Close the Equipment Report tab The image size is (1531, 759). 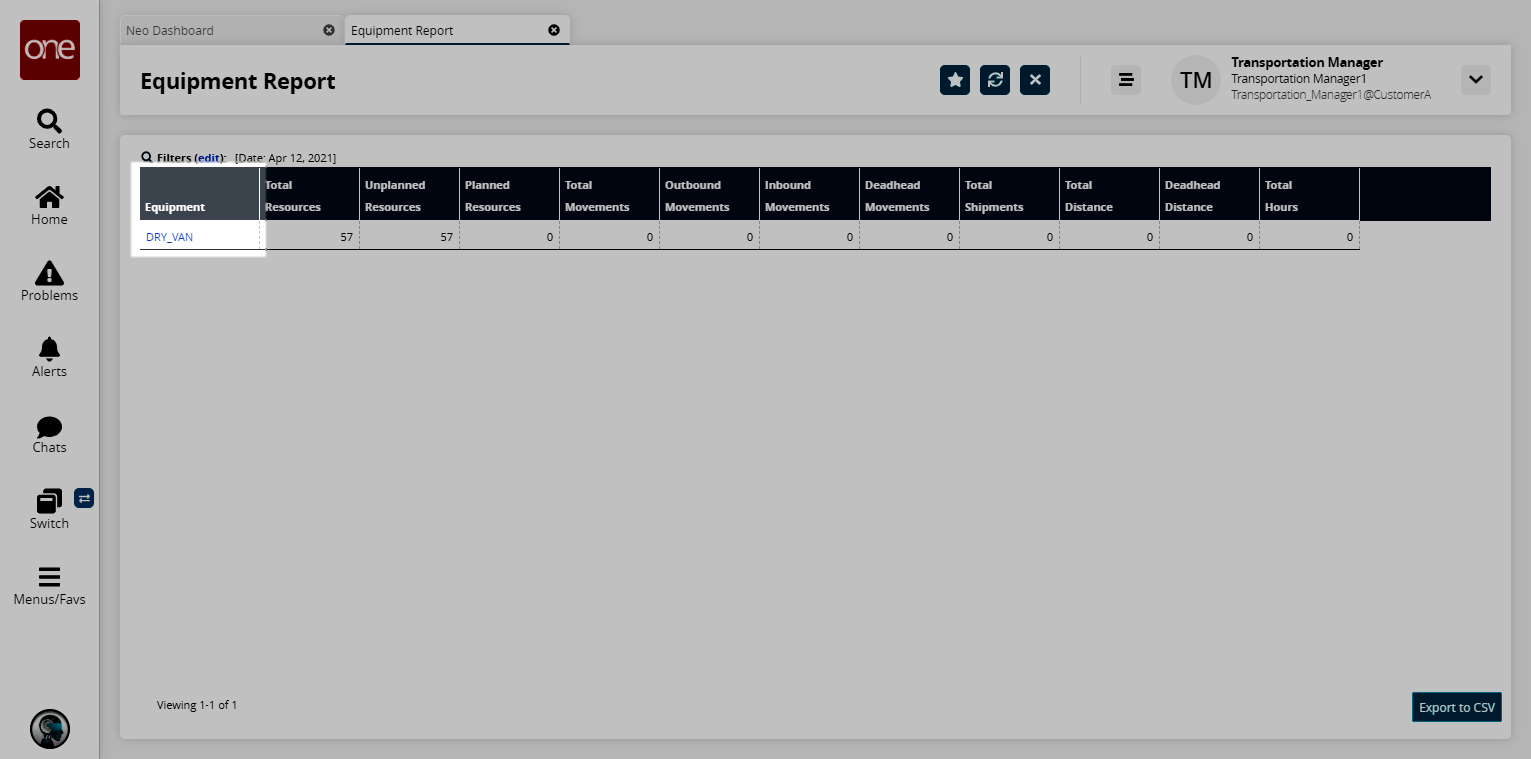coord(554,30)
